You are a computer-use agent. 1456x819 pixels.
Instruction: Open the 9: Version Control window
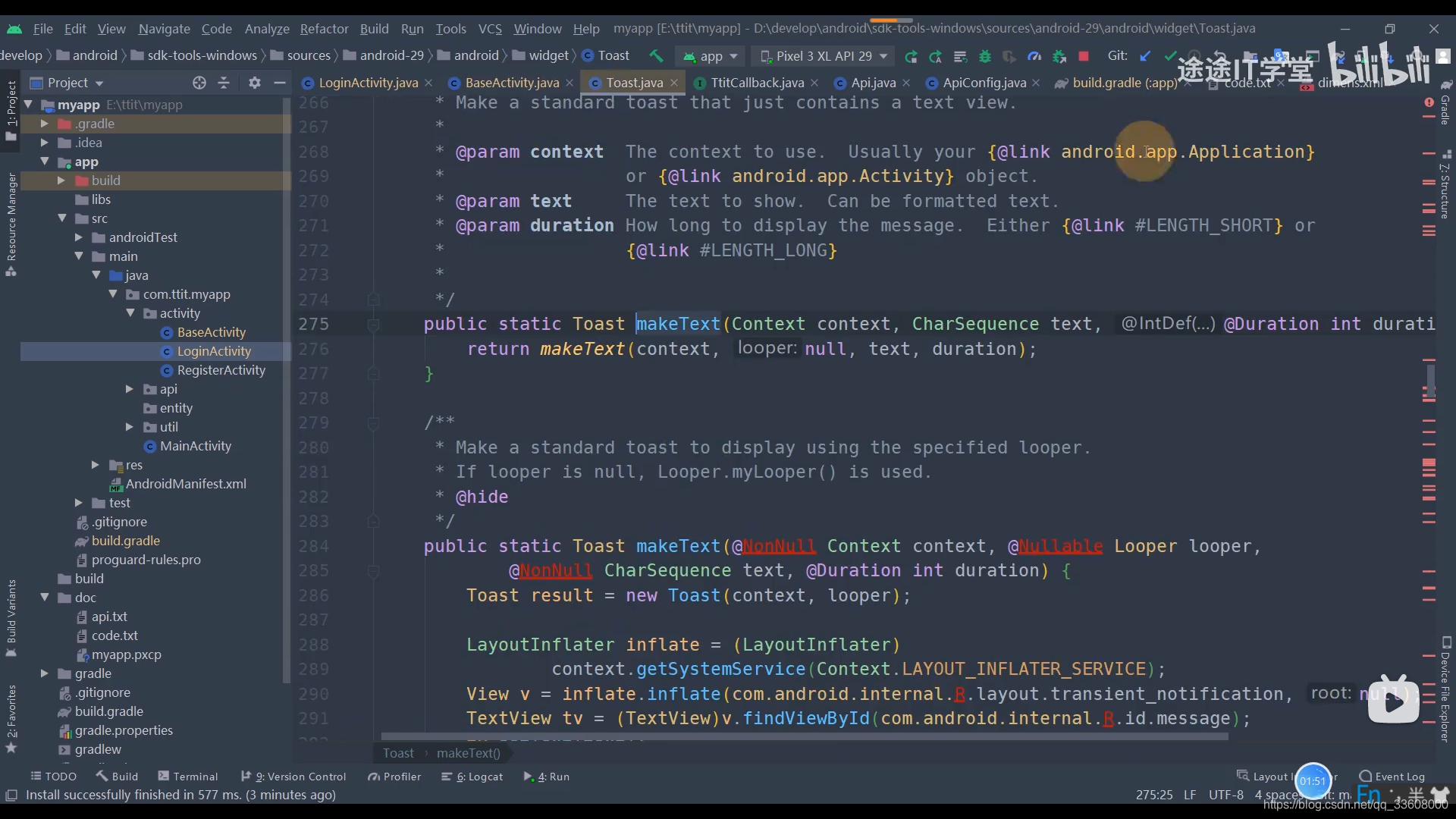coord(293,777)
